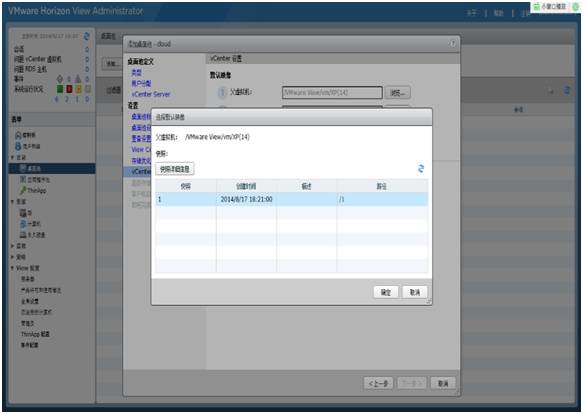Expand the 监视 tree node
This screenshot has height=414, width=583.
point(12,246)
